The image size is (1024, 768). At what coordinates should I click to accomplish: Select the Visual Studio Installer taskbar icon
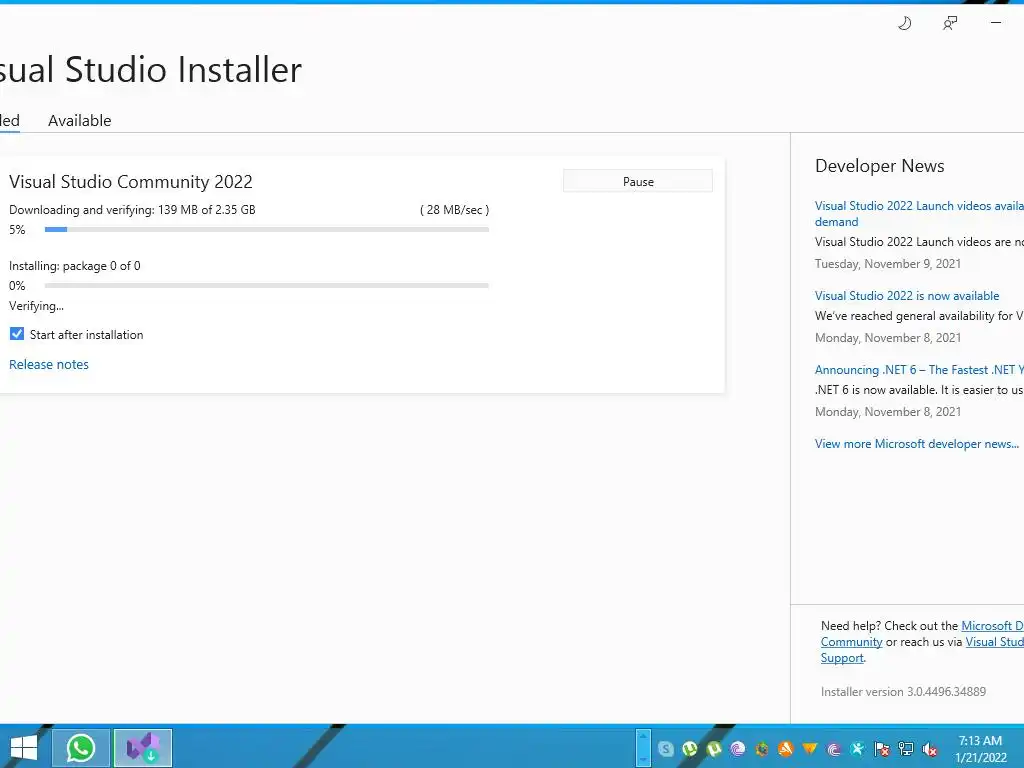143,748
